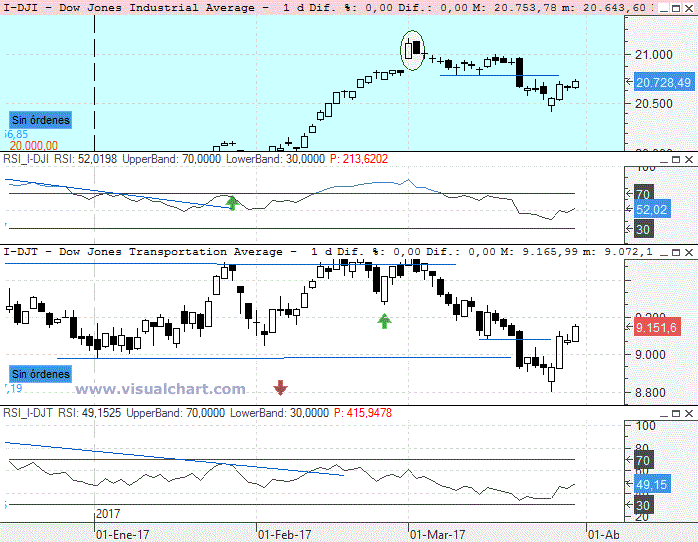
Task: Maximize the Dow Jones Transportation Average panel
Action: pos(676,252)
